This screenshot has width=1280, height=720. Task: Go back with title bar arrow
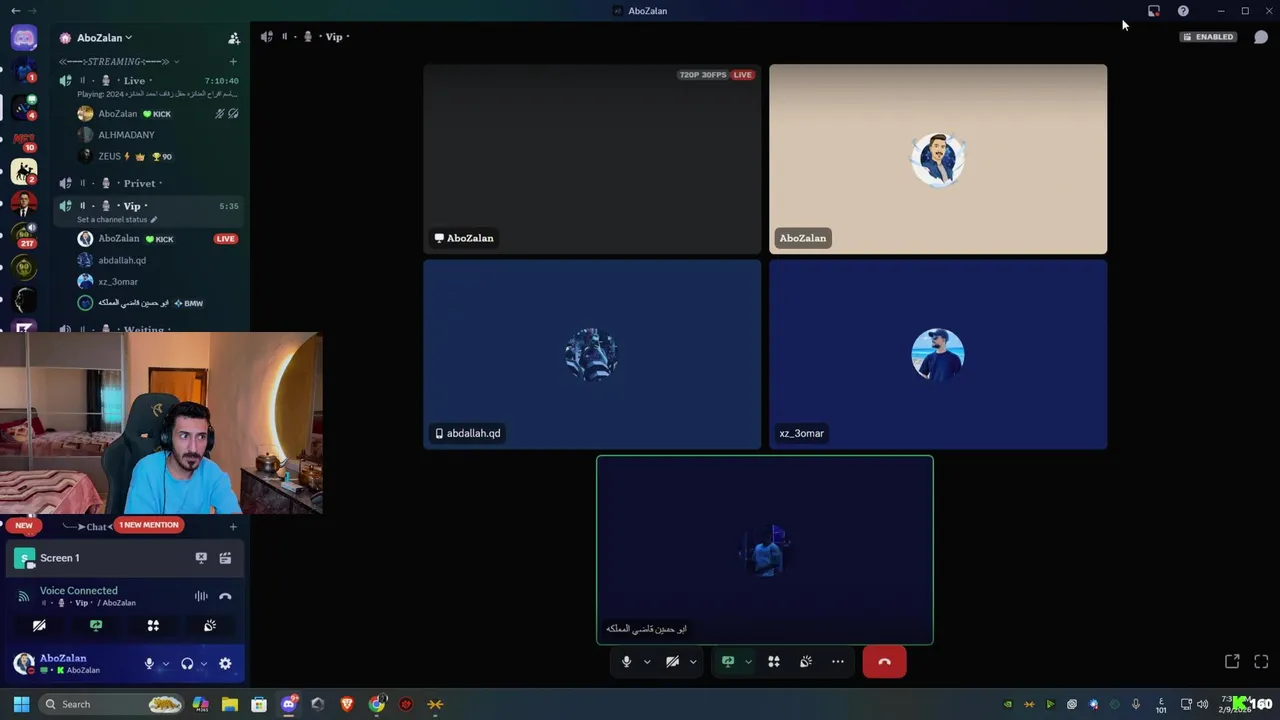15,10
